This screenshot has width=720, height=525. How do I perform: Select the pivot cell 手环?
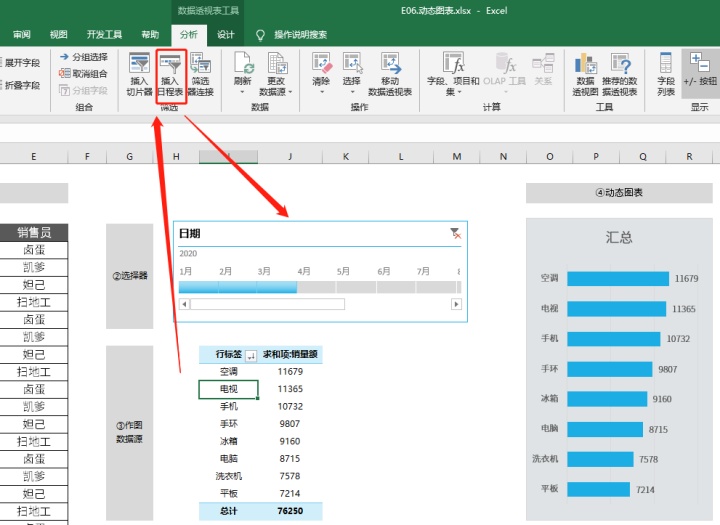click(x=228, y=424)
